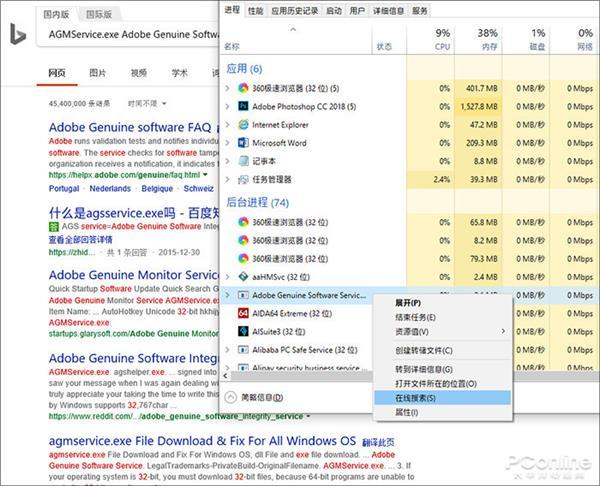Click the Alibaba PC Safe Service icon

click(x=243, y=350)
